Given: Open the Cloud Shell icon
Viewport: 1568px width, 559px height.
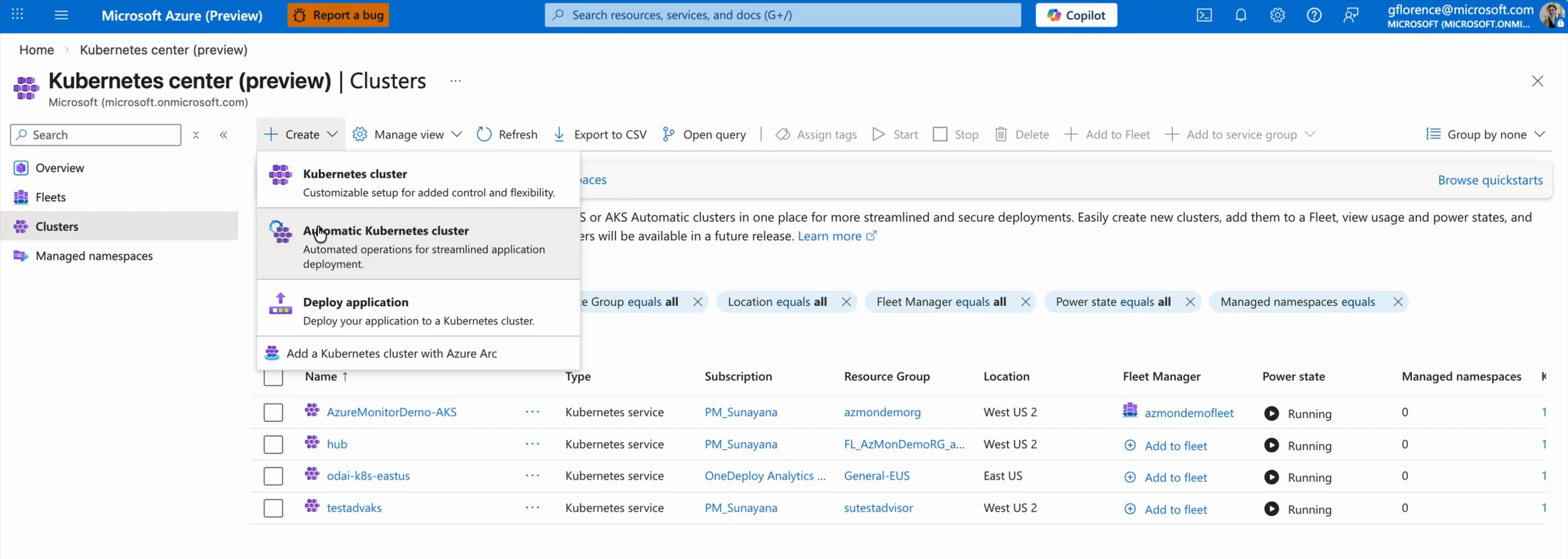Looking at the screenshot, I should click(1204, 15).
